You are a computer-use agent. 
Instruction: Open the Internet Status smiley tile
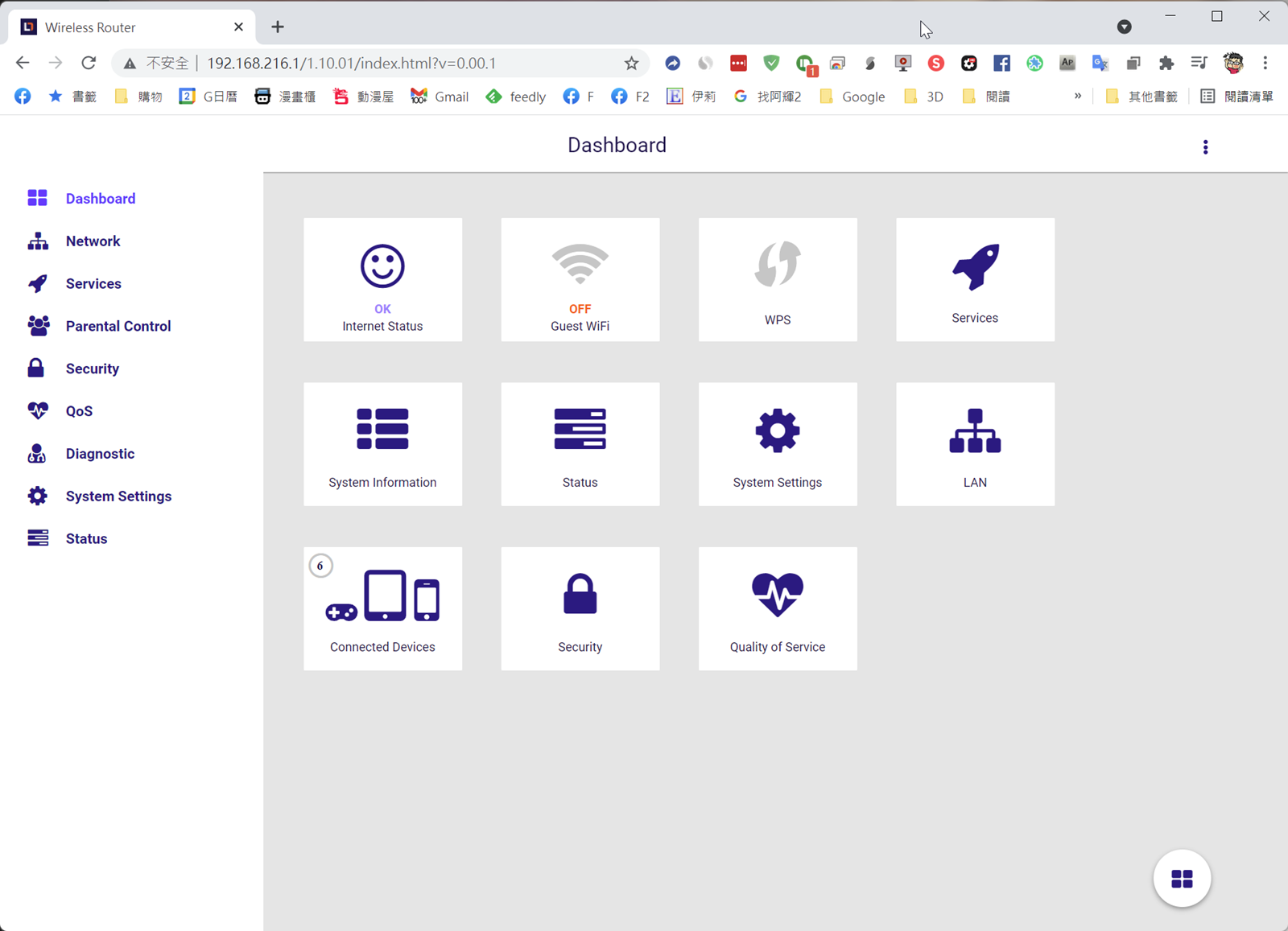[382, 279]
